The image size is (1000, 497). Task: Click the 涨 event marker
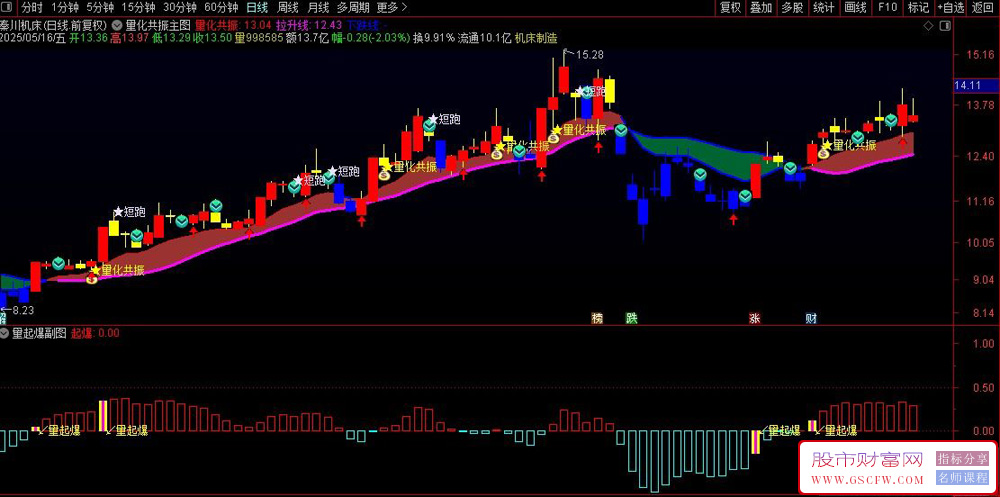tap(754, 318)
